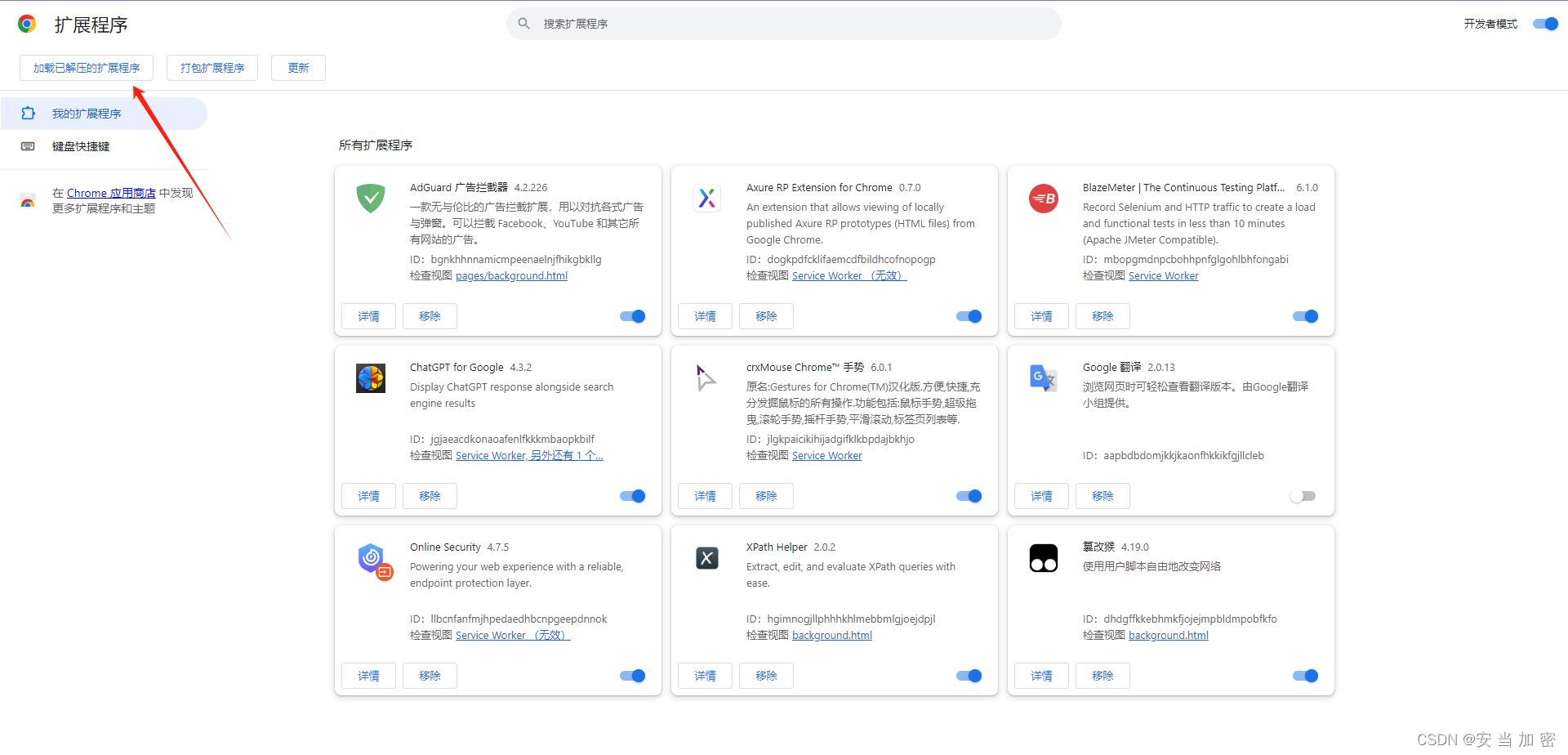
Task: Remove Google 翻译 extension
Action: tap(1102, 496)
